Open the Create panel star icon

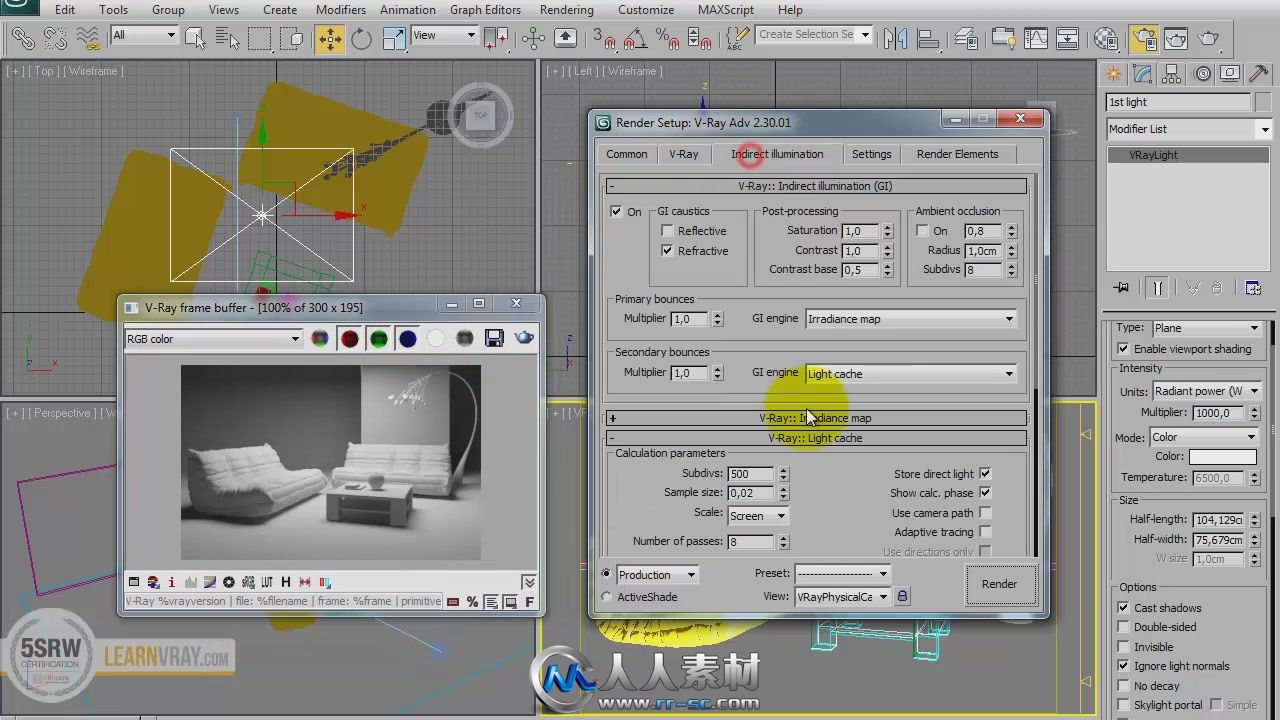[1113, 74]
